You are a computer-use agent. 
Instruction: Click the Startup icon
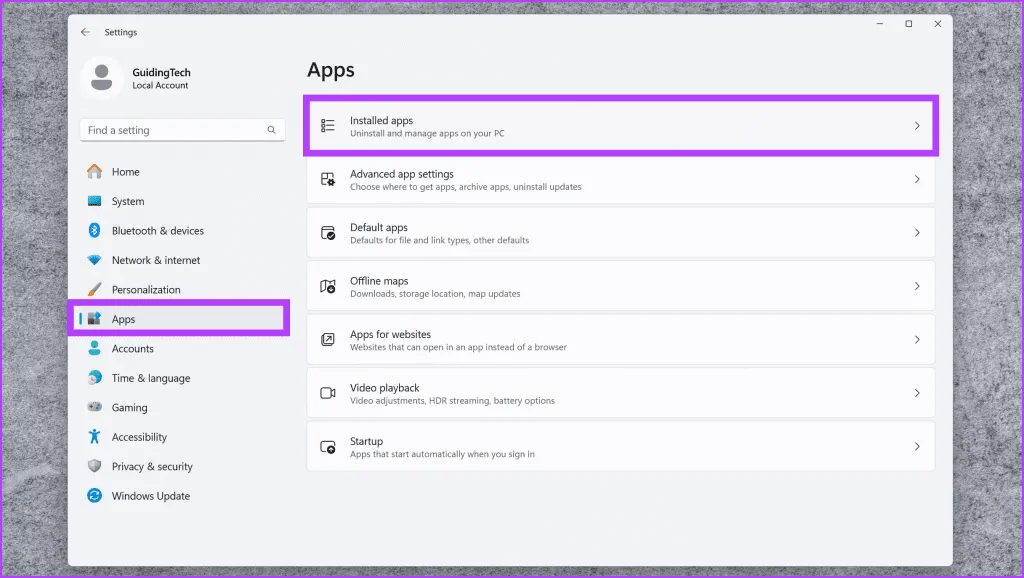(328, 447)
